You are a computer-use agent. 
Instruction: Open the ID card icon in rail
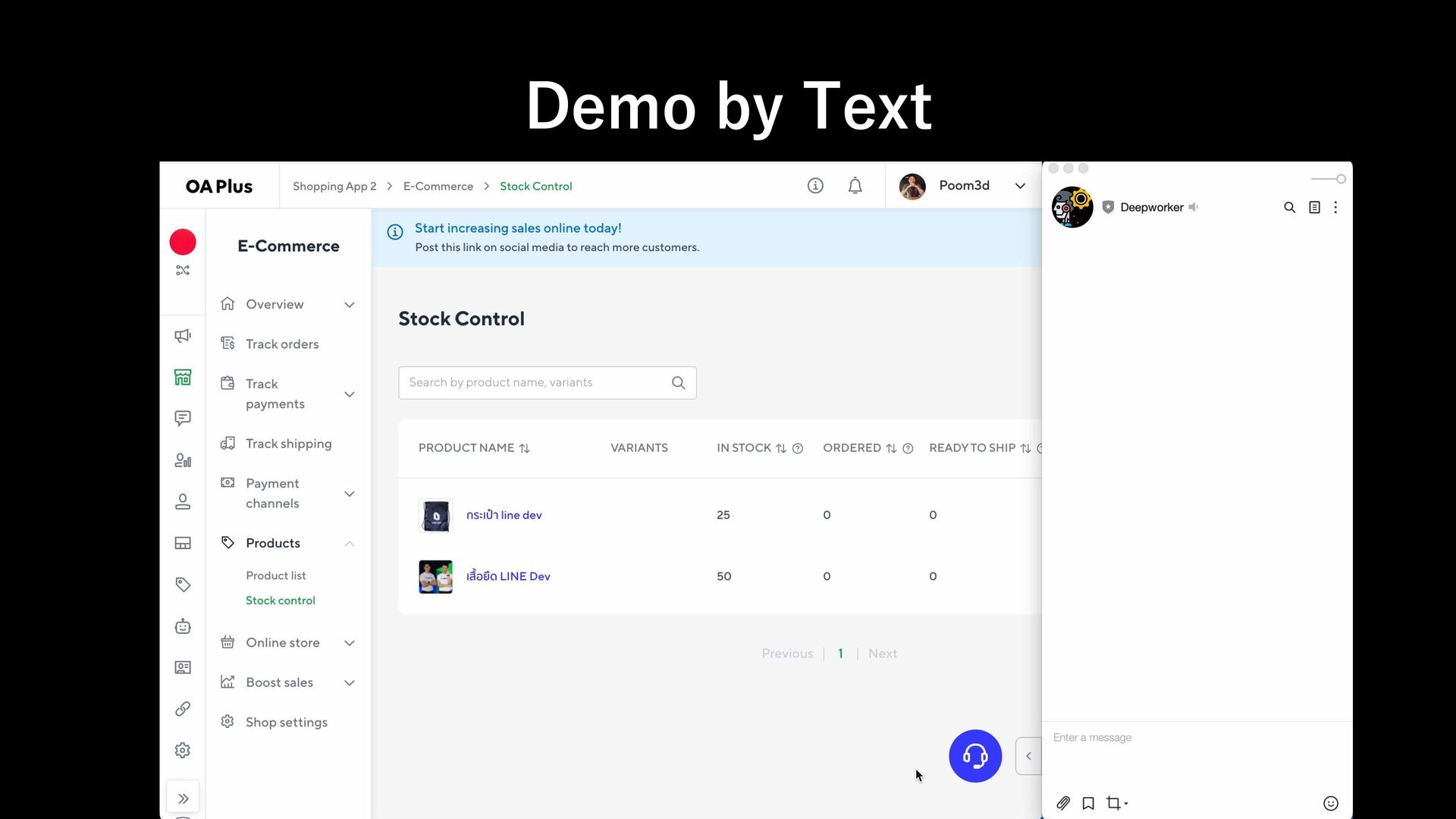tap(183, 667)
